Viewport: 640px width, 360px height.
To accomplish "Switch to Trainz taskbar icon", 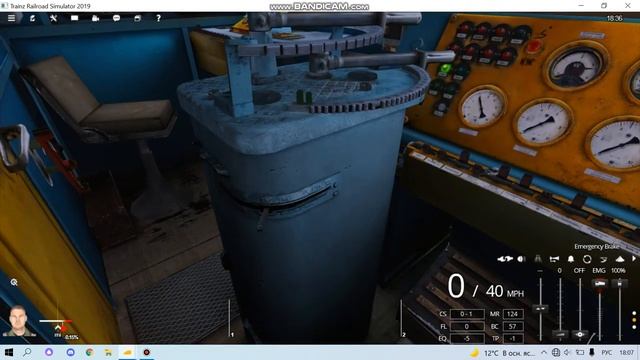I will coord(128,352).
